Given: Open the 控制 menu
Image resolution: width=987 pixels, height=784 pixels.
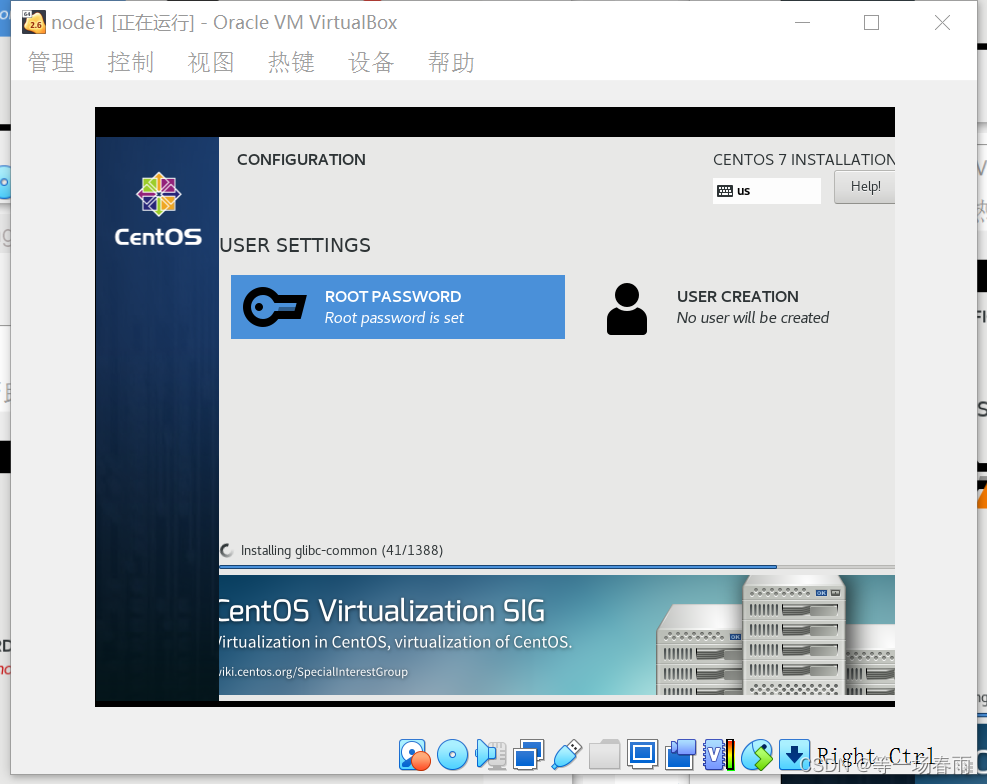Looking at the screenshot, I should [x=131, y=62].
